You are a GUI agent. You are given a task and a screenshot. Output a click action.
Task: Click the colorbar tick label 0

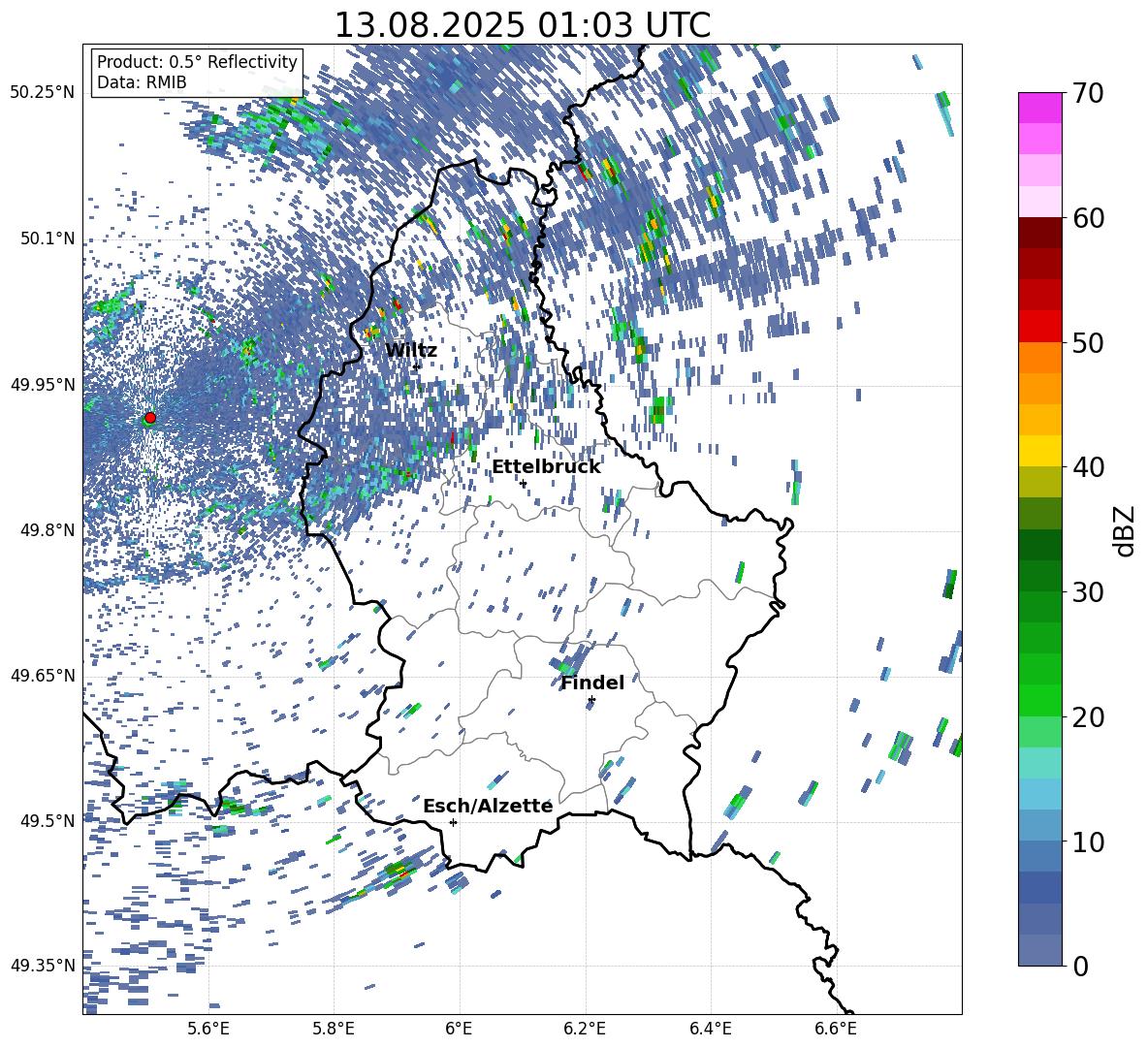point(1080,966)
